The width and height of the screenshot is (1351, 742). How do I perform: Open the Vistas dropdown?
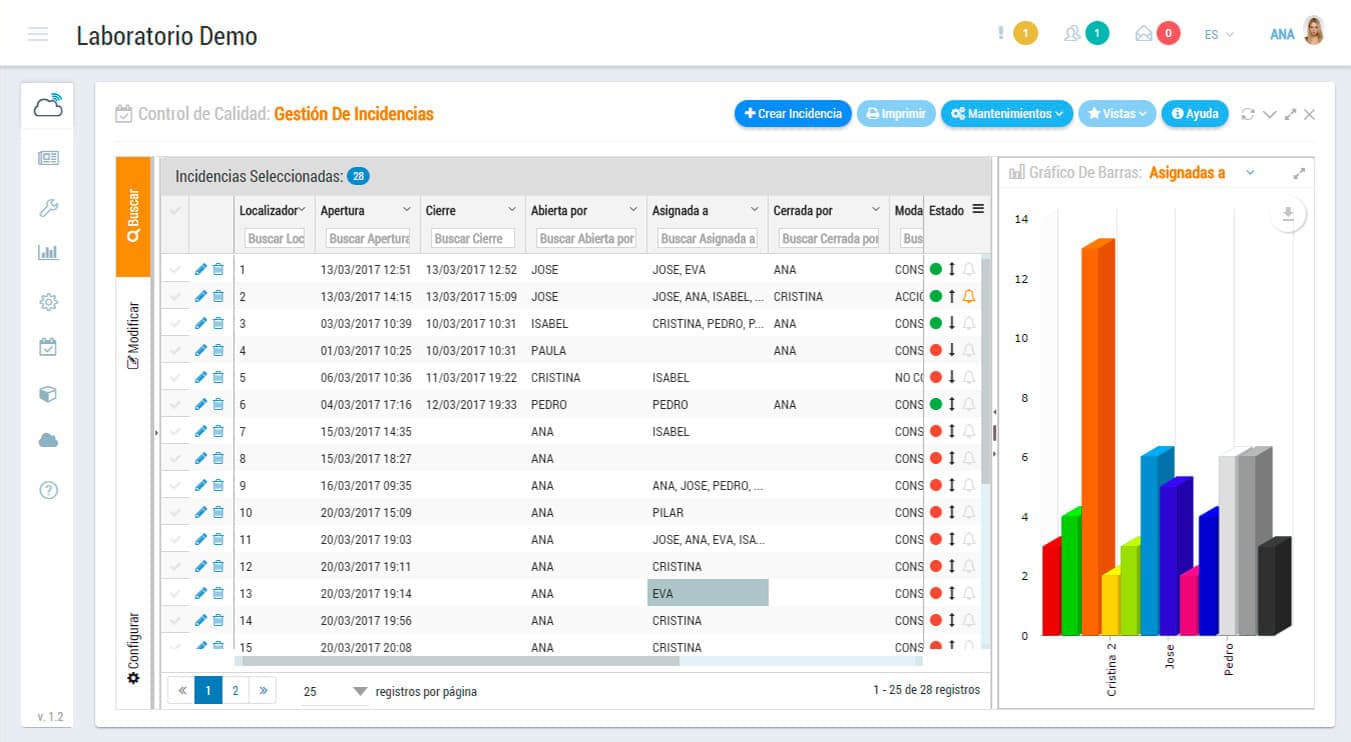click(1116, 114)
